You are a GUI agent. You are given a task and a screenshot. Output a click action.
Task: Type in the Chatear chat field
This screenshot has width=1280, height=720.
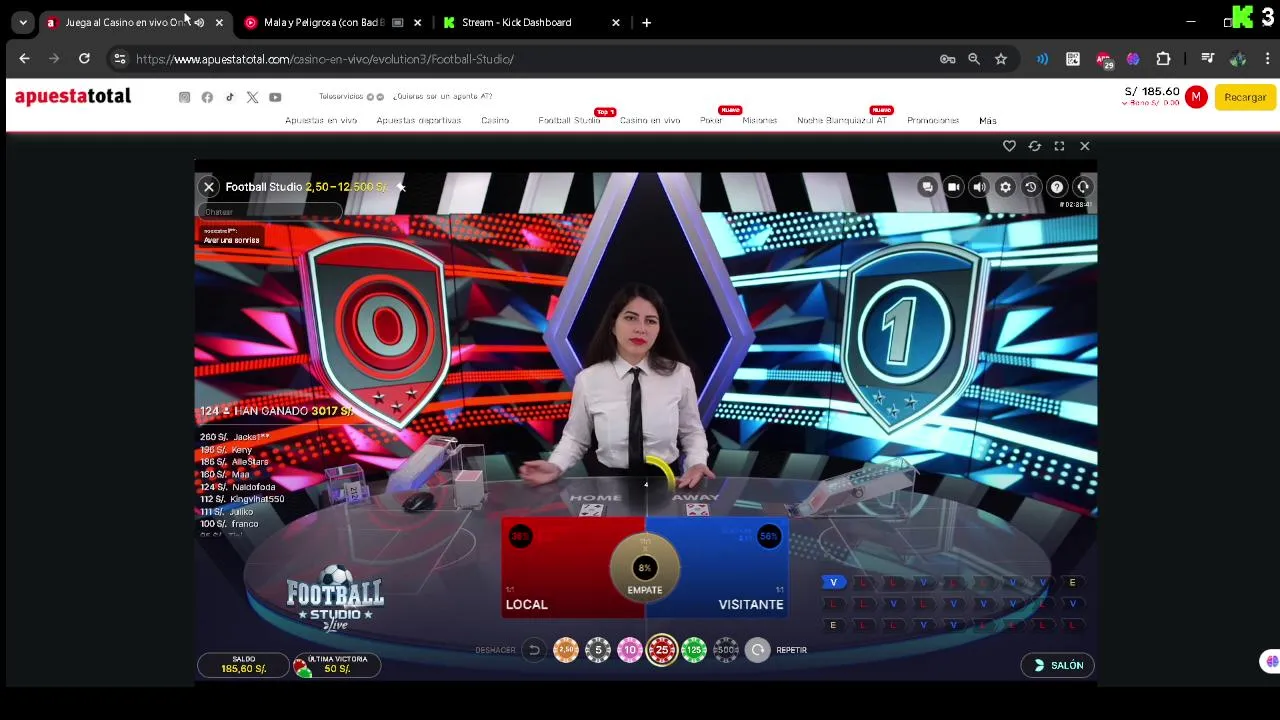pos(270,212)
